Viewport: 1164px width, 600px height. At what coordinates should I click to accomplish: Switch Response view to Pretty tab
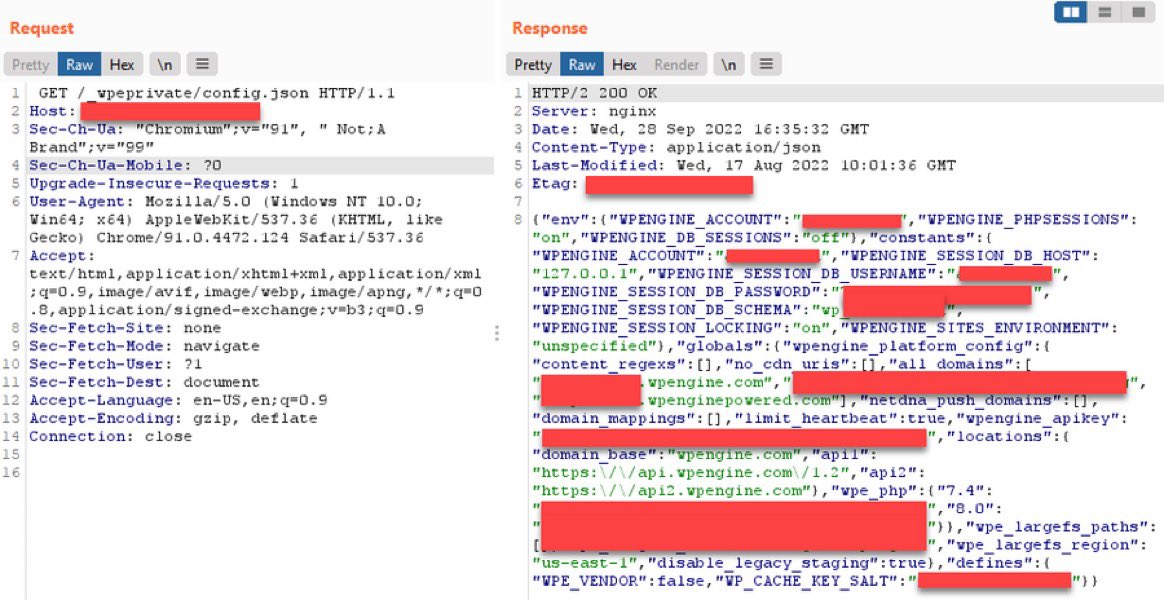[533, 65]
